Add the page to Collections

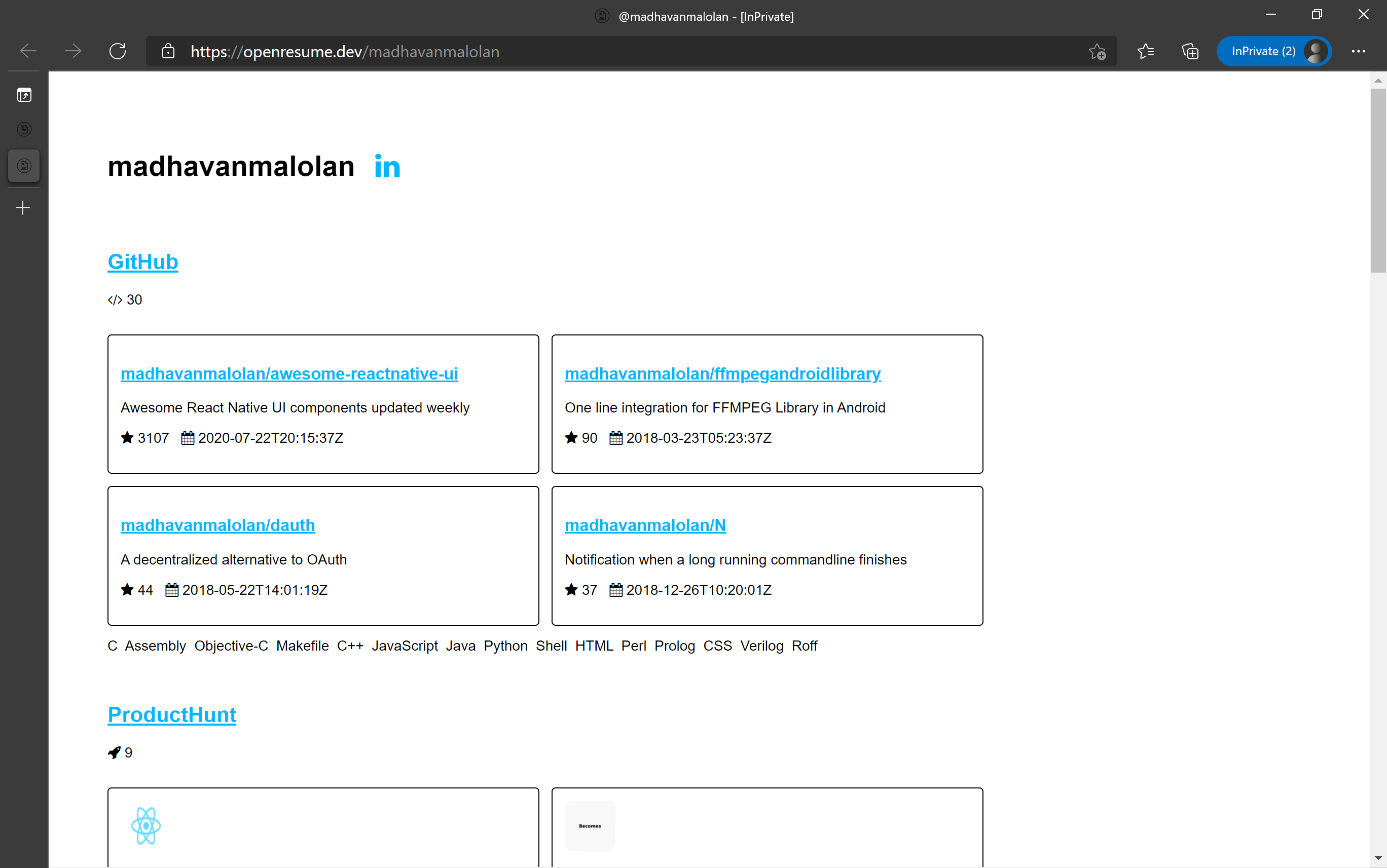[x=1189, y=51]
